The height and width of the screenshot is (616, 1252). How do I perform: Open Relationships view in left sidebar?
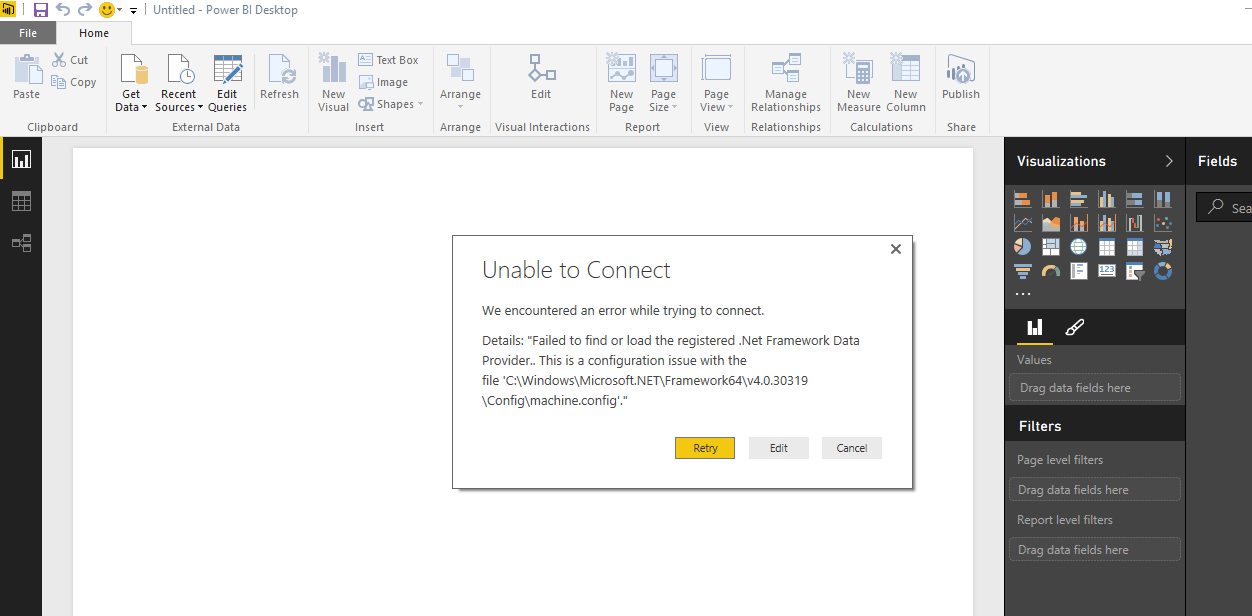tap(21, 243)
